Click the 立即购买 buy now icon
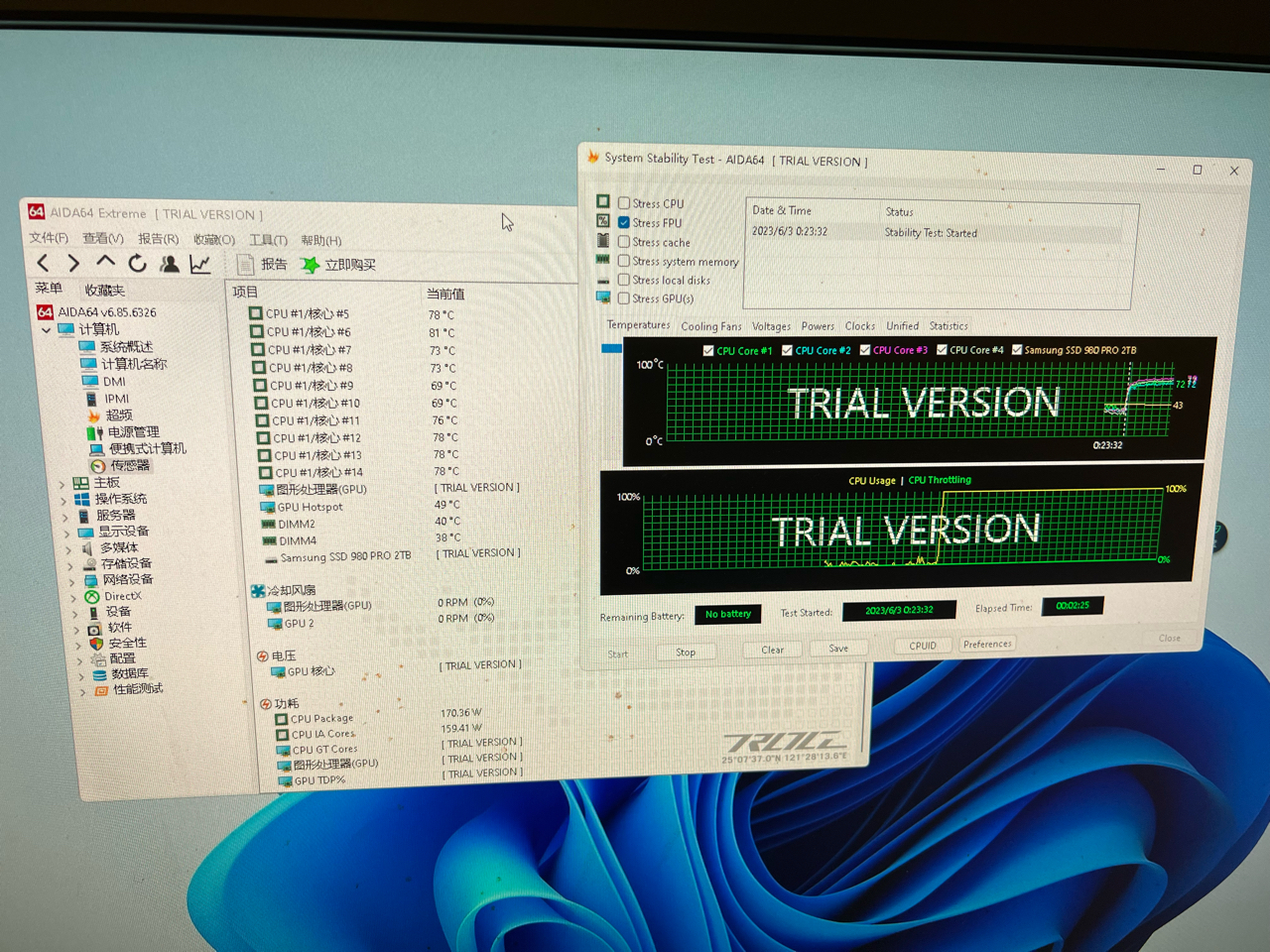This screenshot has width=1270, height=952. click(311, 265)
